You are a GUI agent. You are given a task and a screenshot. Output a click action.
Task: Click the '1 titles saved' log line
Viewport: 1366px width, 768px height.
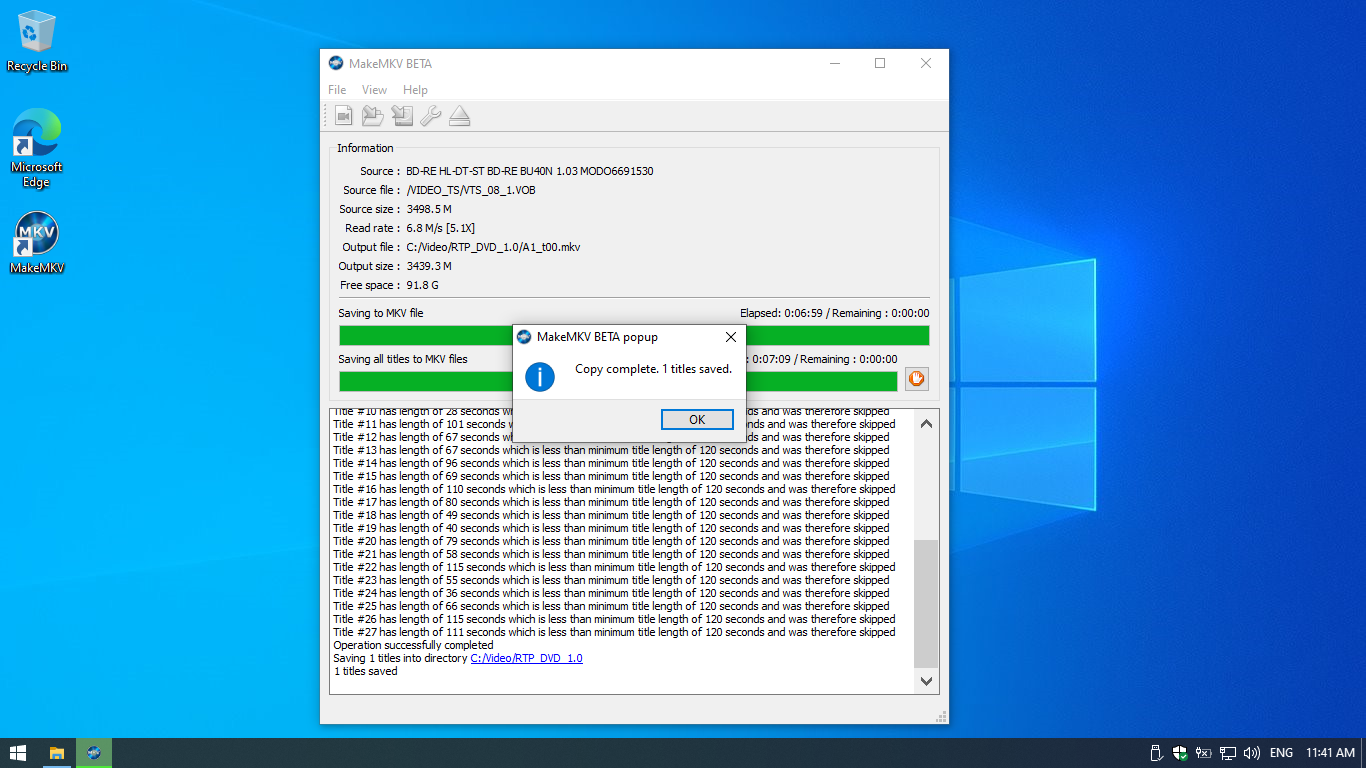[366, 671]
